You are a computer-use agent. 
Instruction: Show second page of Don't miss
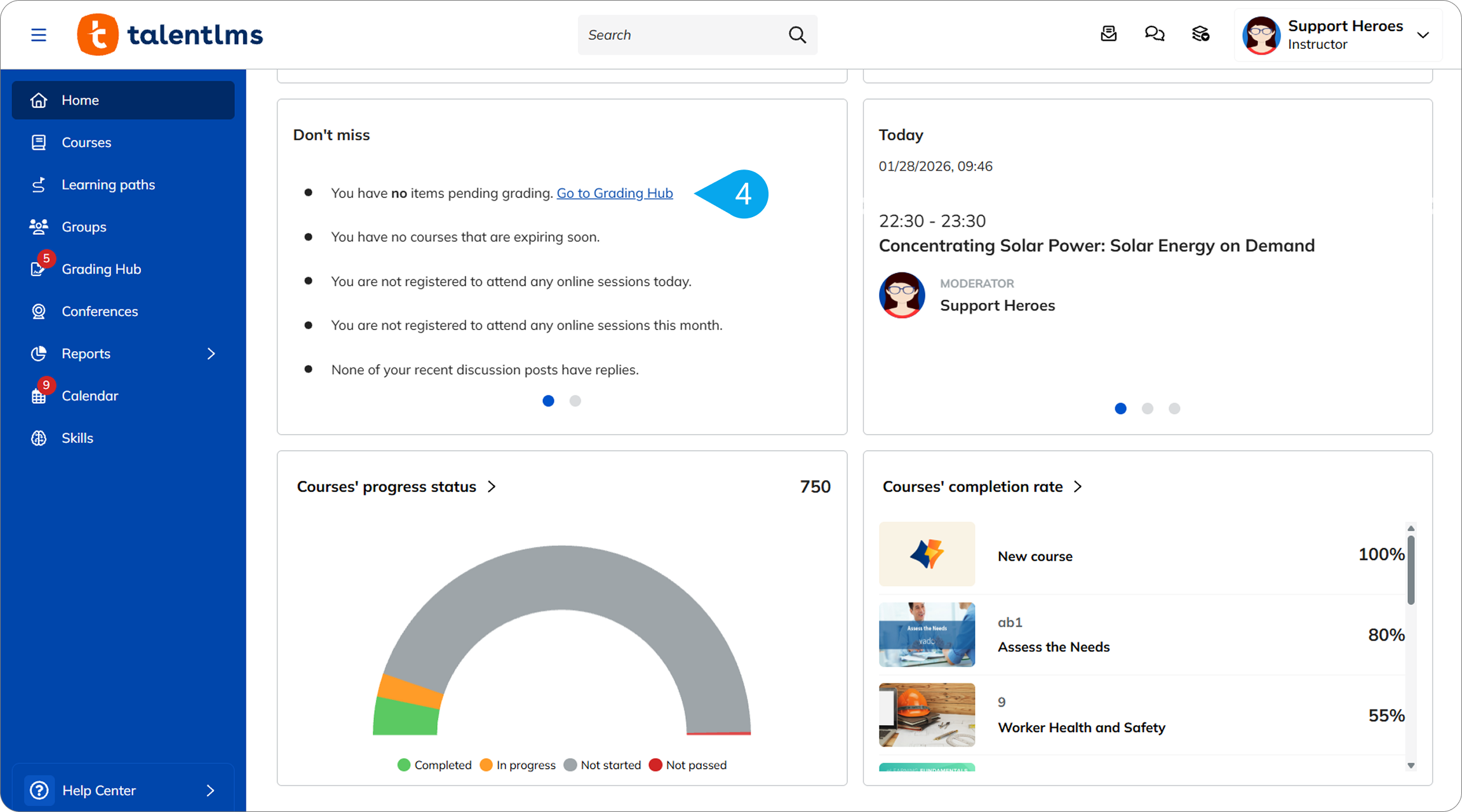click(575, 401)
